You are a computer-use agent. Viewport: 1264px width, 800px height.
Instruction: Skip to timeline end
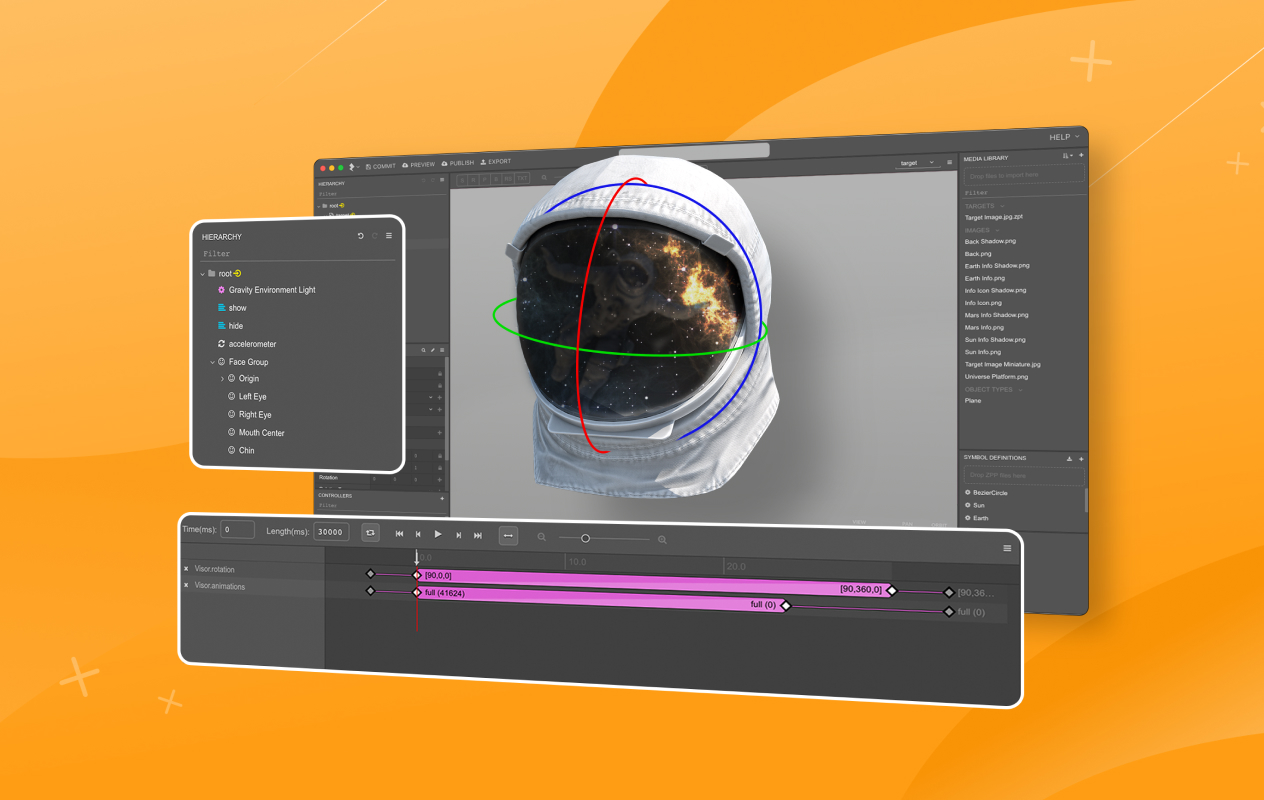(x=478, y=536)
